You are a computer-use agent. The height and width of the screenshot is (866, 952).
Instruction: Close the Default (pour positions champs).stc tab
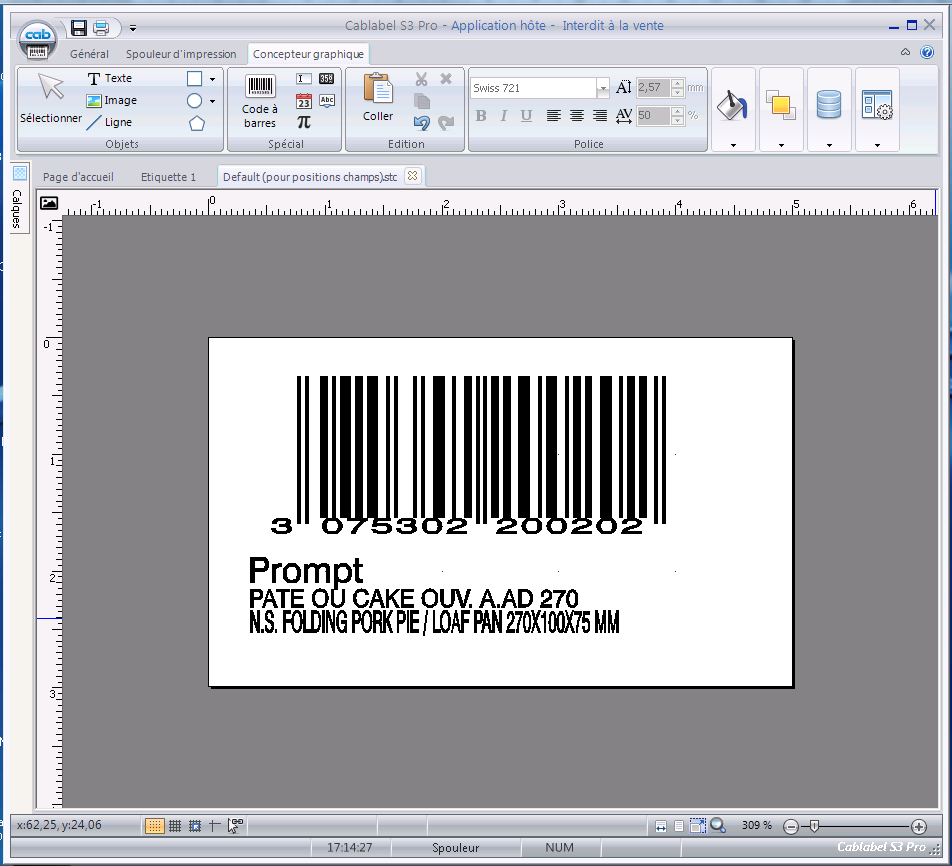(x=413, y=176)
